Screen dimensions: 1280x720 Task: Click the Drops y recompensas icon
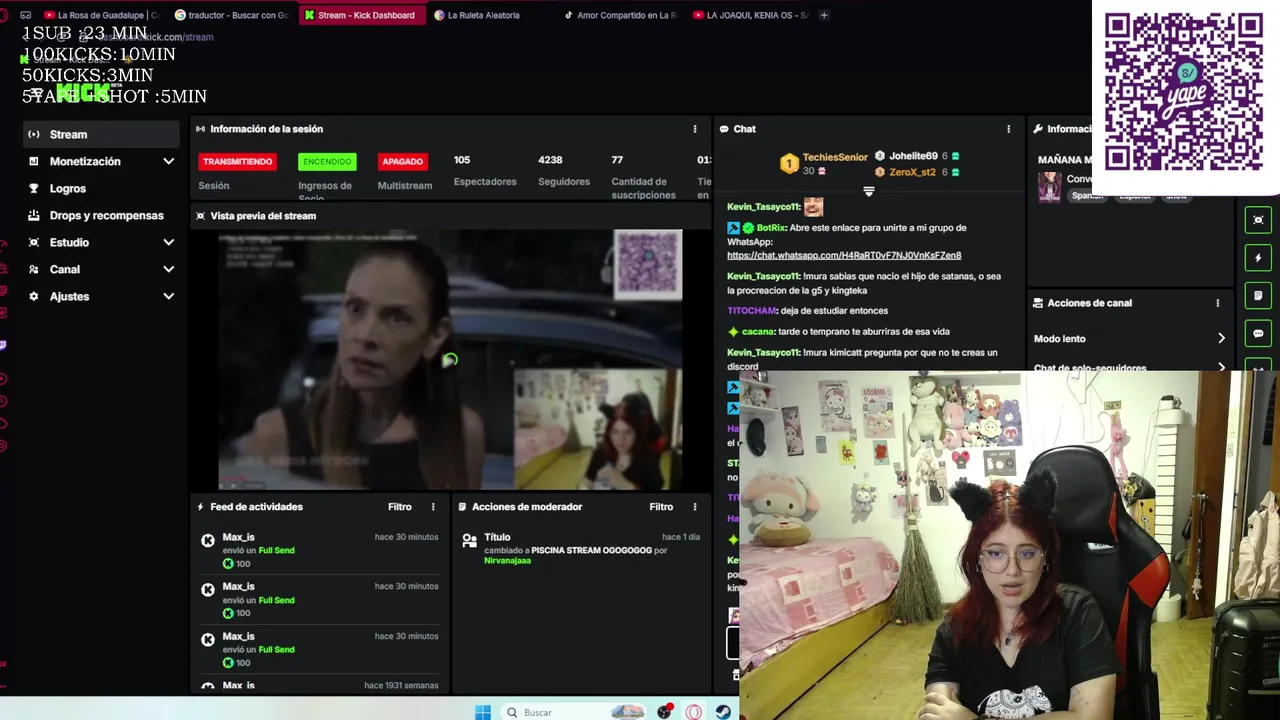(x=34, y=215)
